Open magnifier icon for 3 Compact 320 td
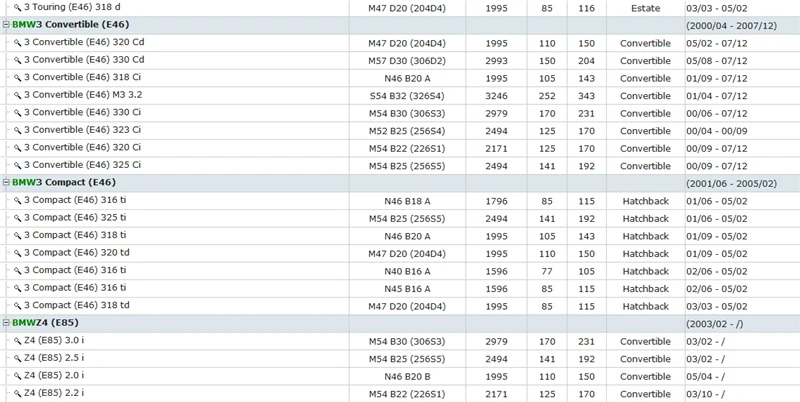This screenshot has width=800, height=402. coord(17,253)
